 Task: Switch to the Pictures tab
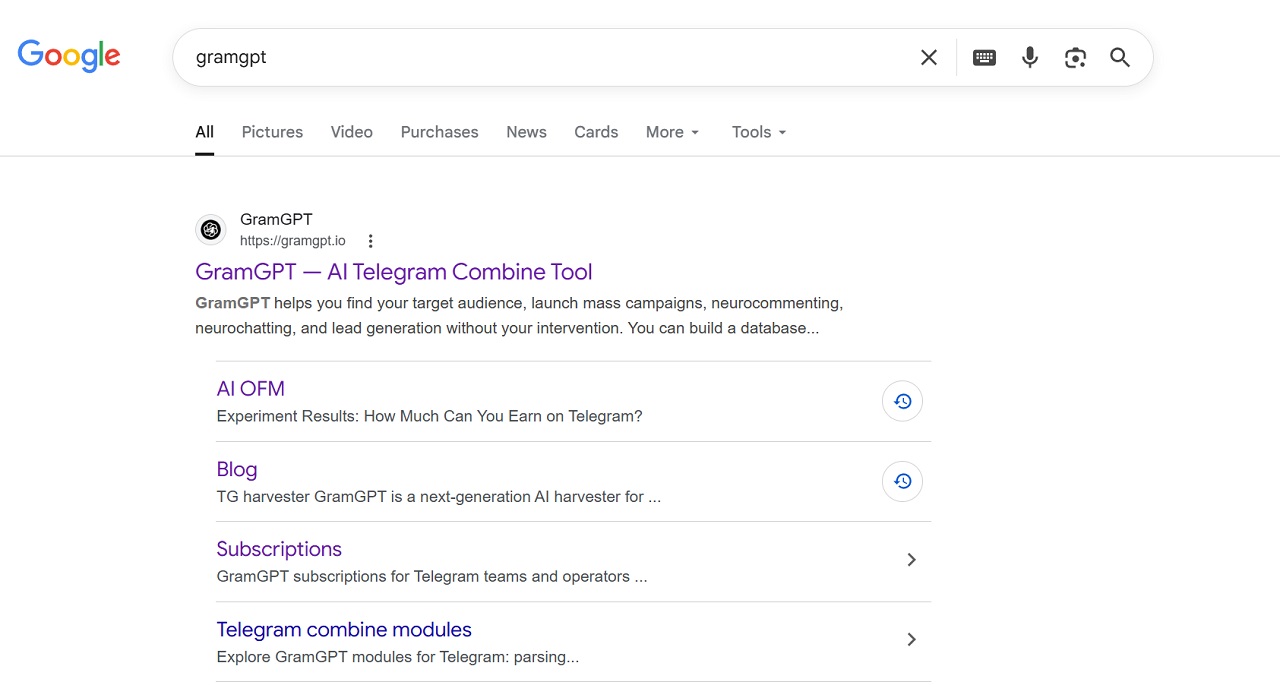coord(272,132)
